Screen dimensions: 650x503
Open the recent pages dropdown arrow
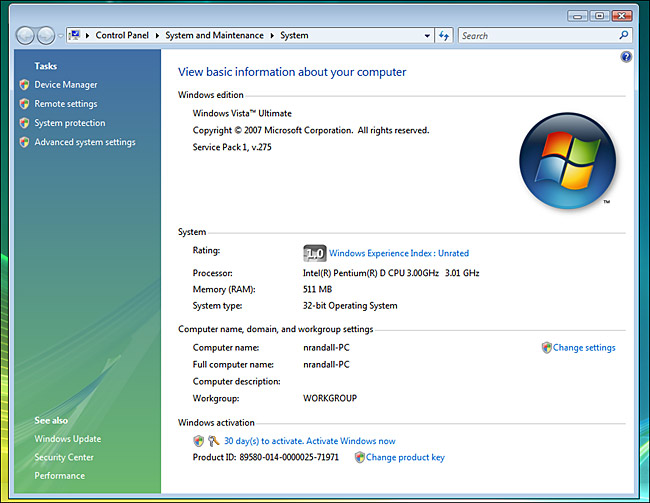61,36
